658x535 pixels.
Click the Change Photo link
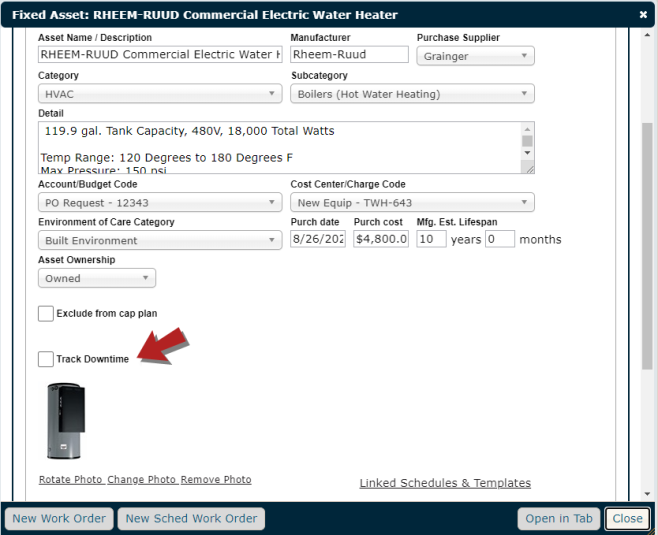(141, 480)
